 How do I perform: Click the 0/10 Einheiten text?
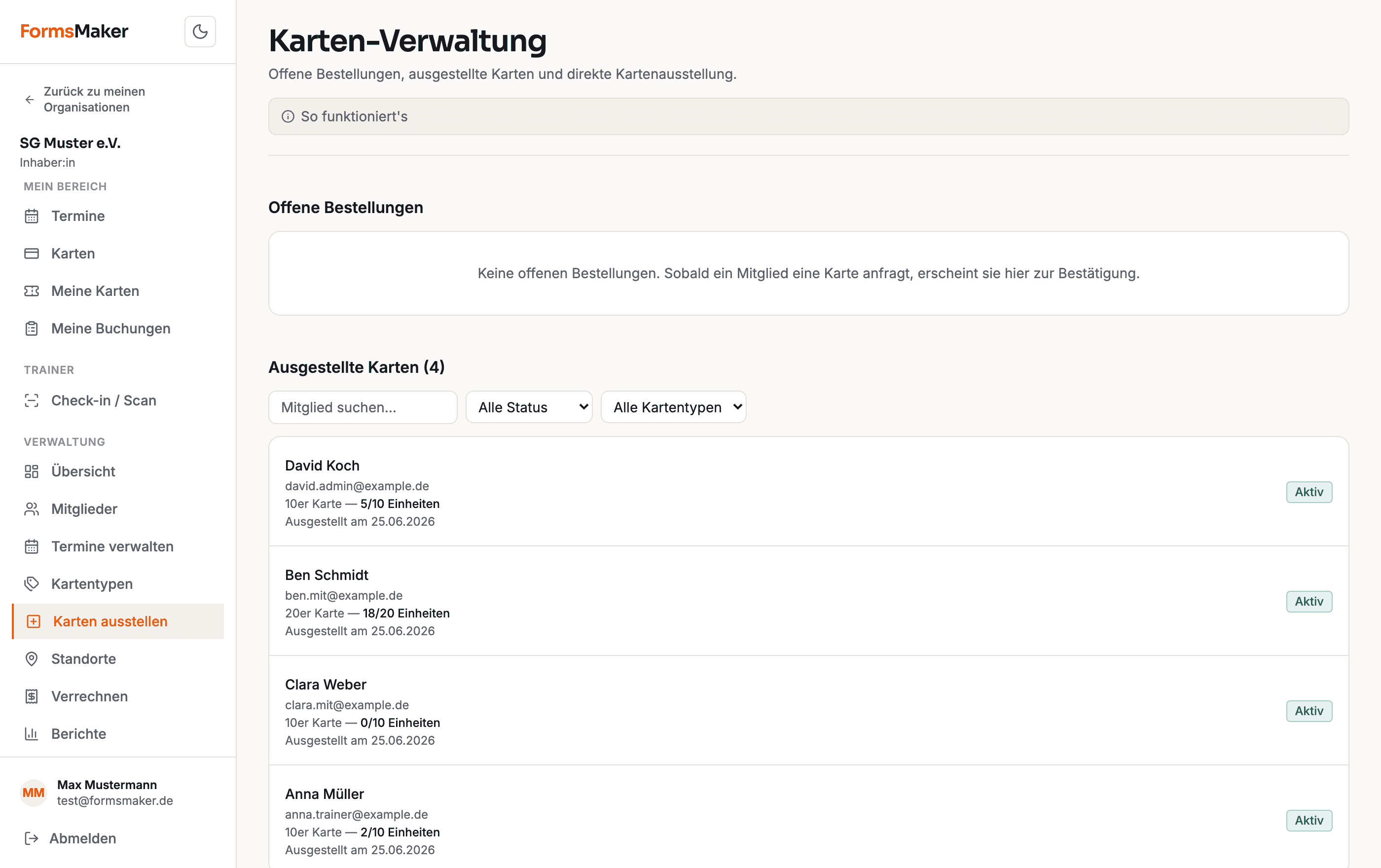click(400, 723)
